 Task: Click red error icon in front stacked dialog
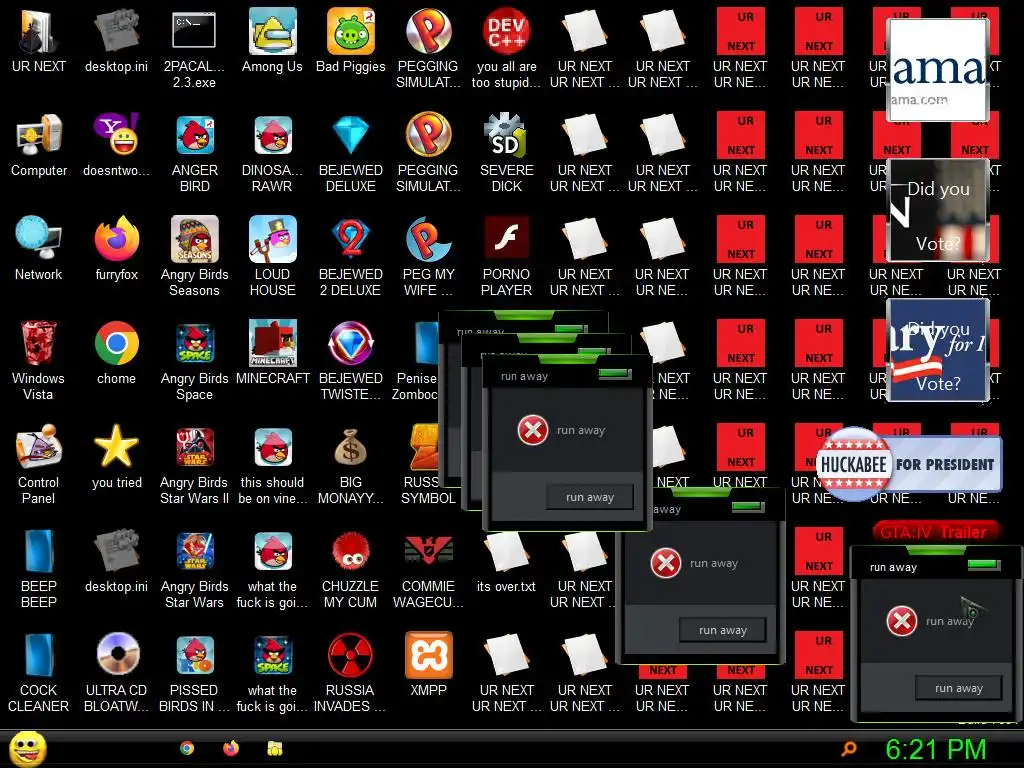coord(533,430)
